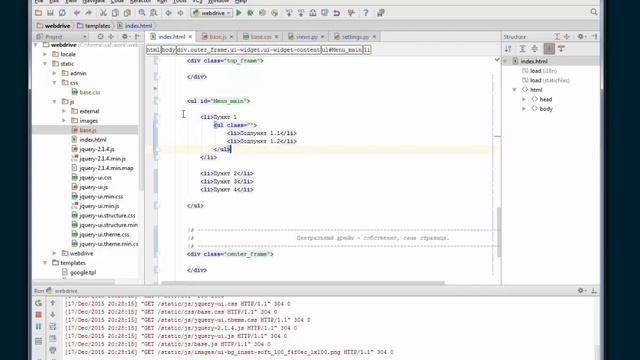This screenshot has width=640, height=360.
Task: Select jquery-2.1.4.js in the project tree
Action: (93, 149)
